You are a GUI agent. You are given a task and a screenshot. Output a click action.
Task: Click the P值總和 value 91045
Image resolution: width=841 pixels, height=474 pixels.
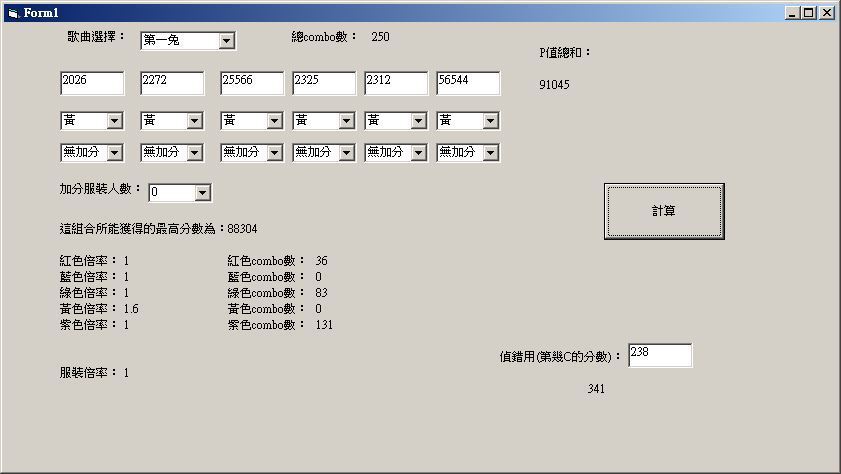554,85
